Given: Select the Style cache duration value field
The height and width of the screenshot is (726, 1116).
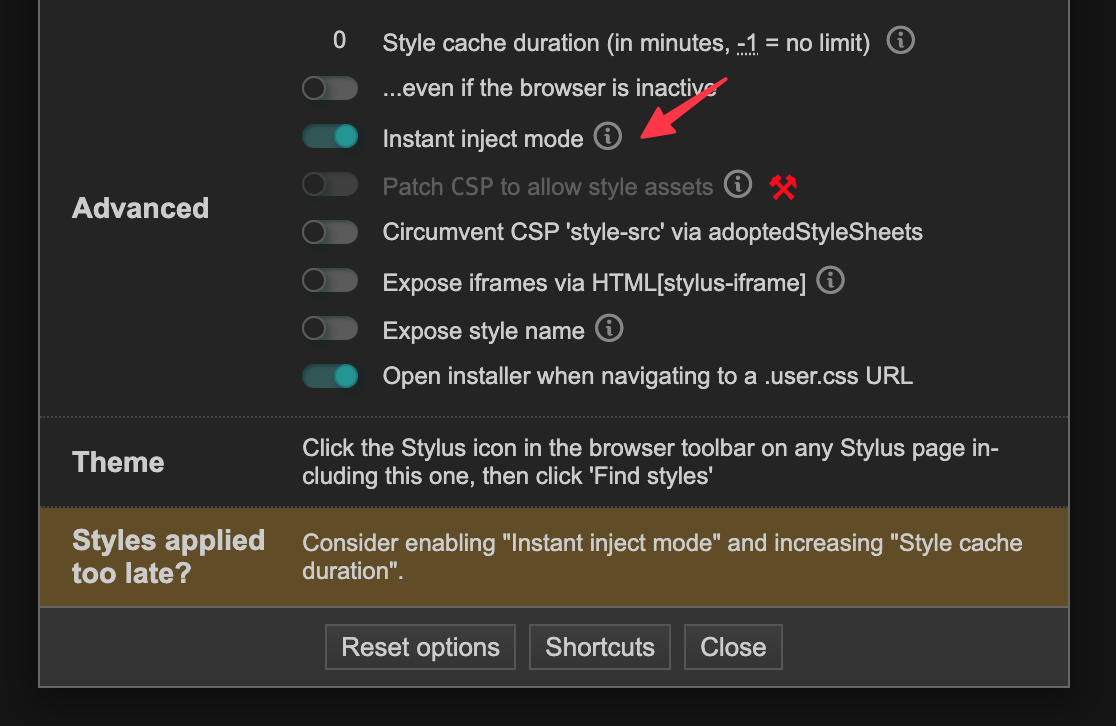Looking at the screenshot, I should click(338, 41).
